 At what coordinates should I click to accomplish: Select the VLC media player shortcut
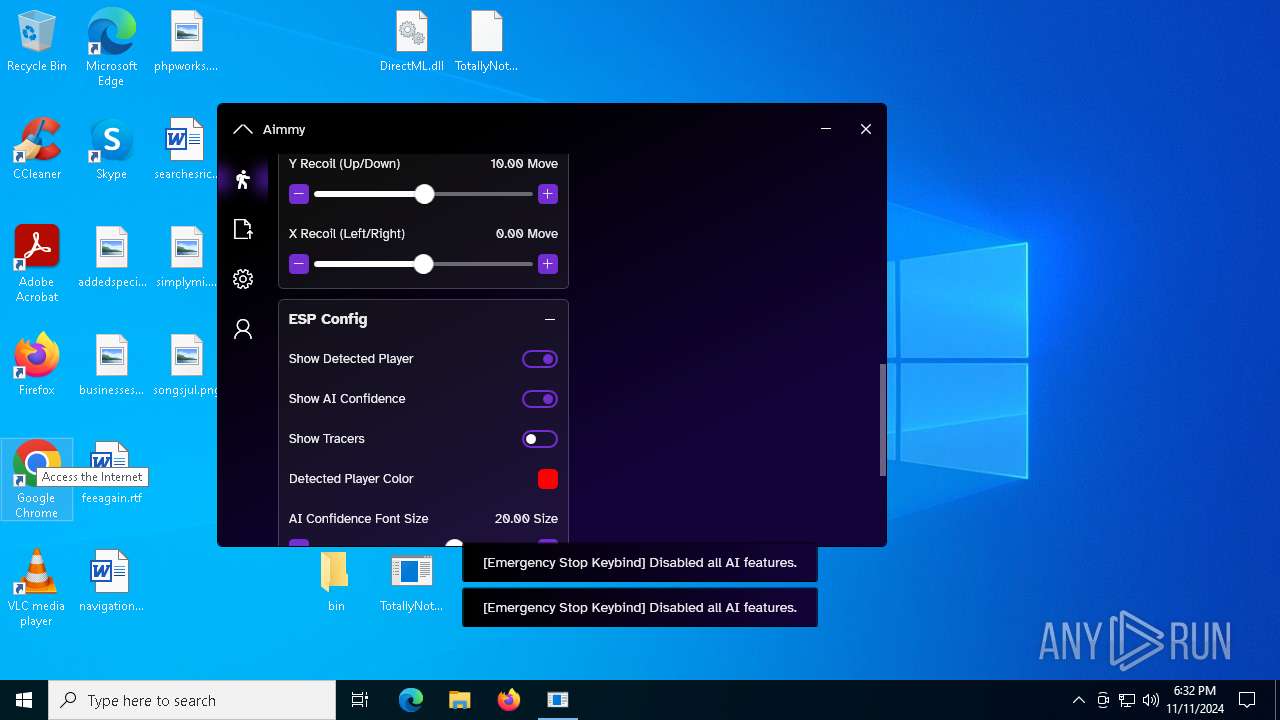[x=37, y=588]
